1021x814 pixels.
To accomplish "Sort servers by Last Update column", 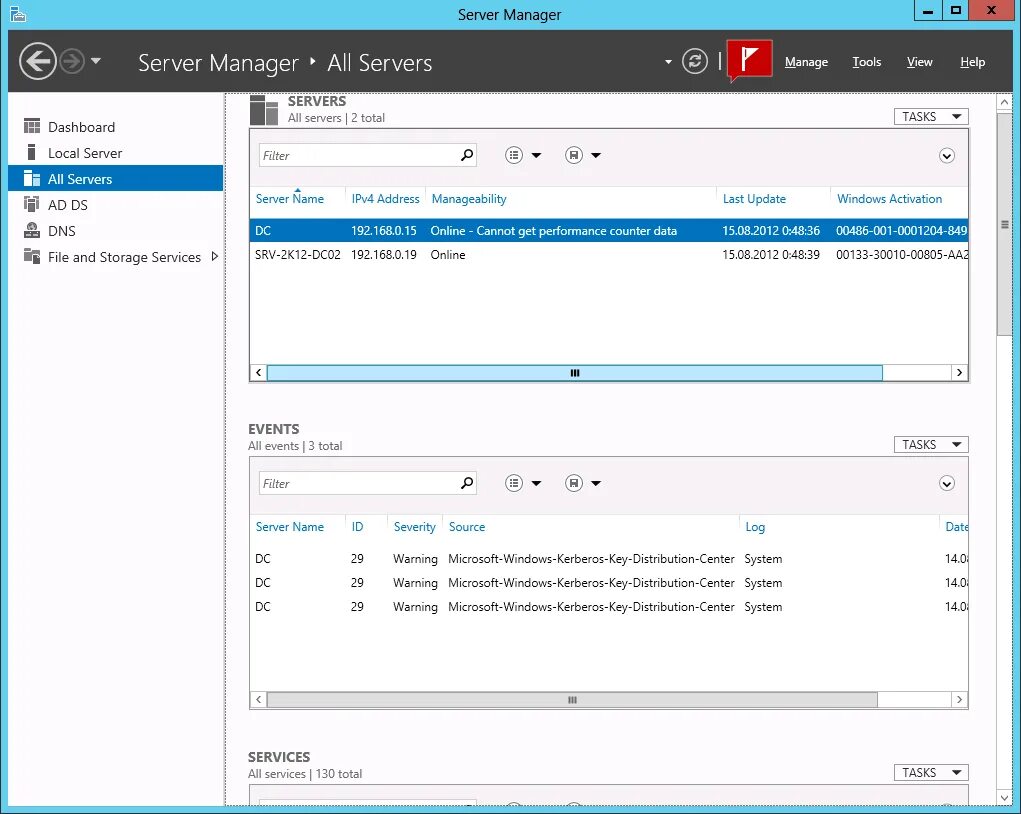I will click(754, 199).
